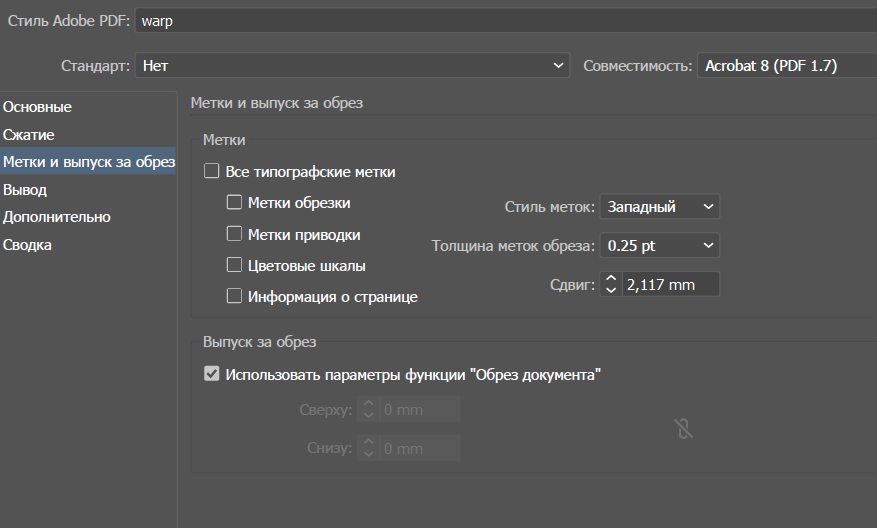The height and width of the screenshot is (528, 877).
Task: Click the bleed link chain icon
Action: tap(684, 430)
